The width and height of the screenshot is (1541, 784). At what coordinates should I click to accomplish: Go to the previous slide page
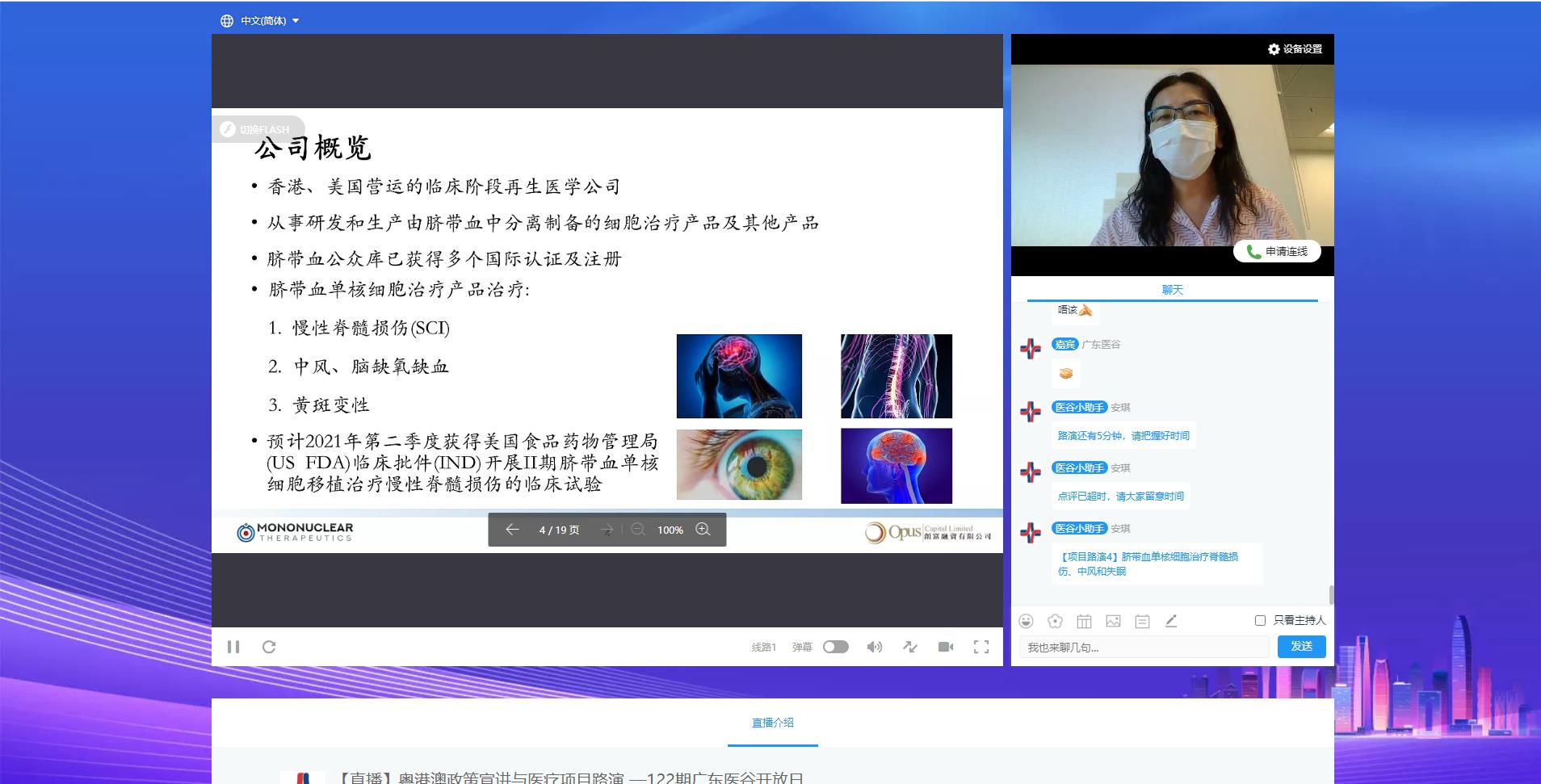[x=512, y=530]
